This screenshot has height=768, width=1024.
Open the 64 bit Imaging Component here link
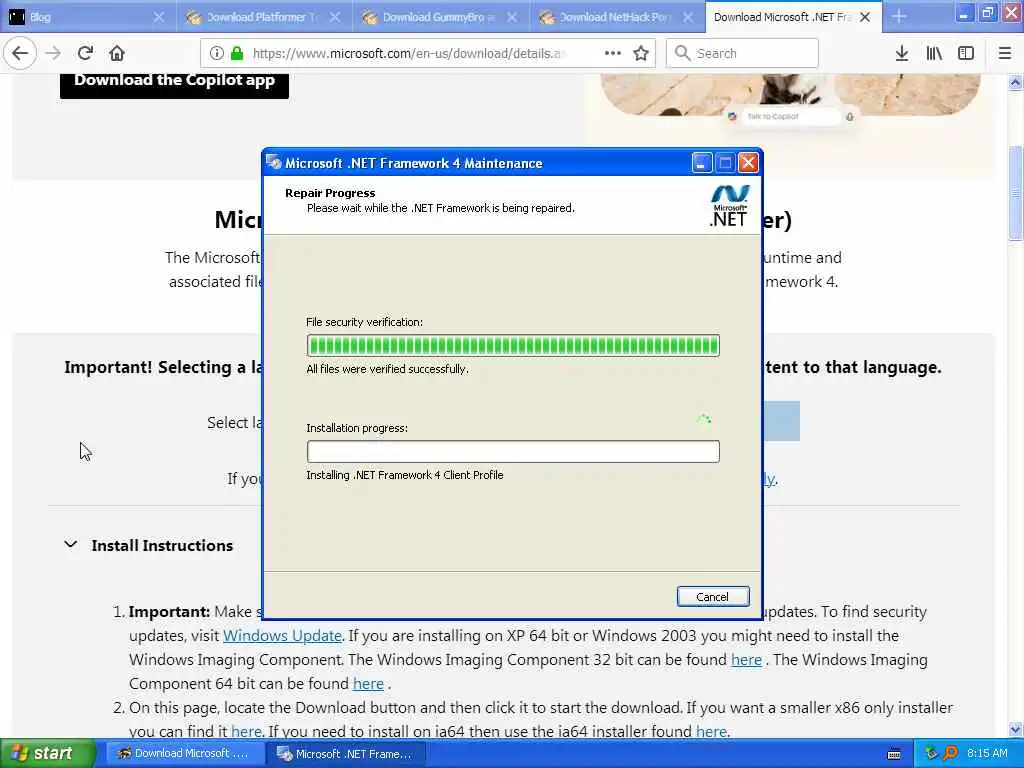[368, 684]
